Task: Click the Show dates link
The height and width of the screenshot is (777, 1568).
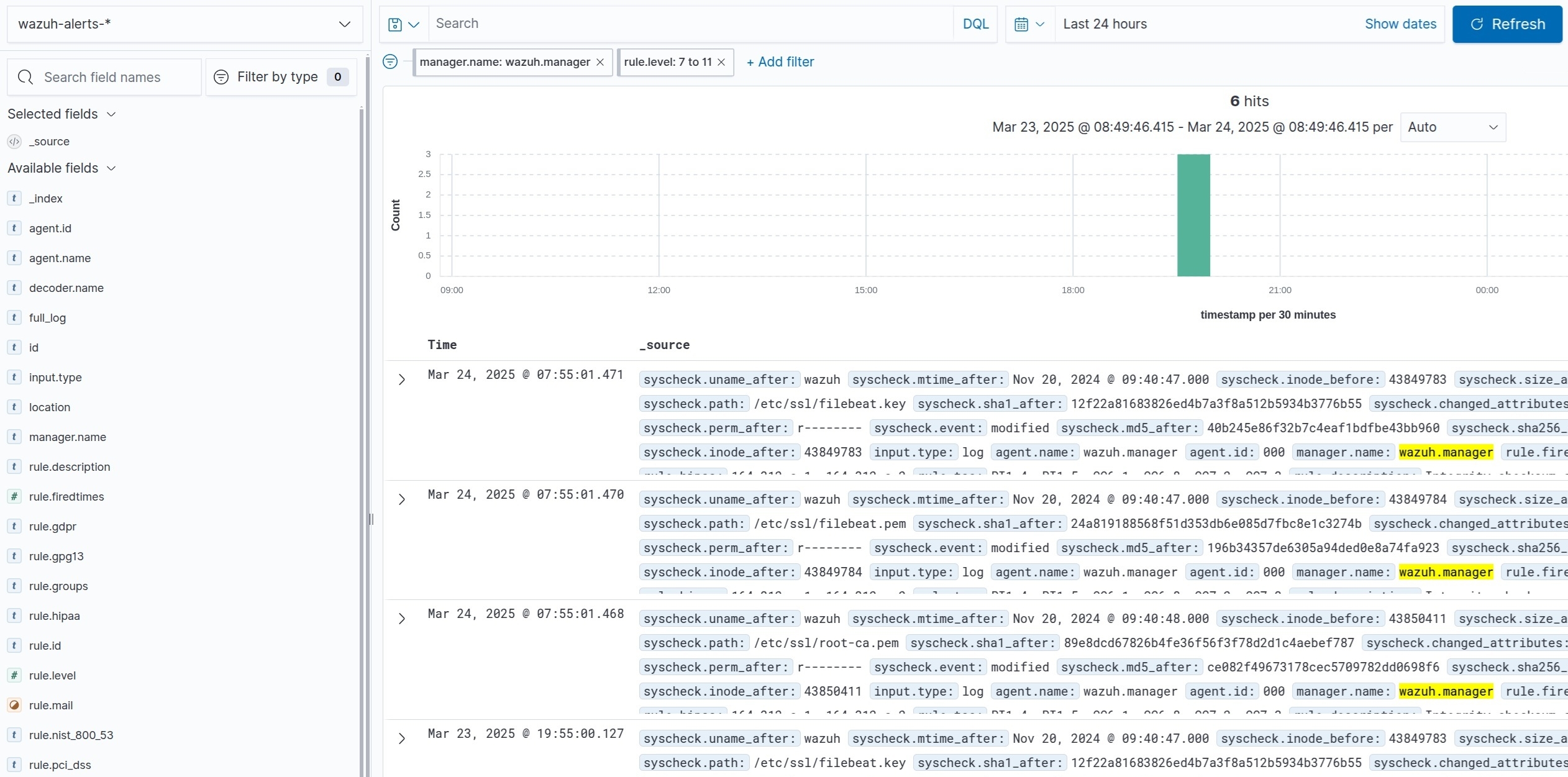Action: point(1400,24)
